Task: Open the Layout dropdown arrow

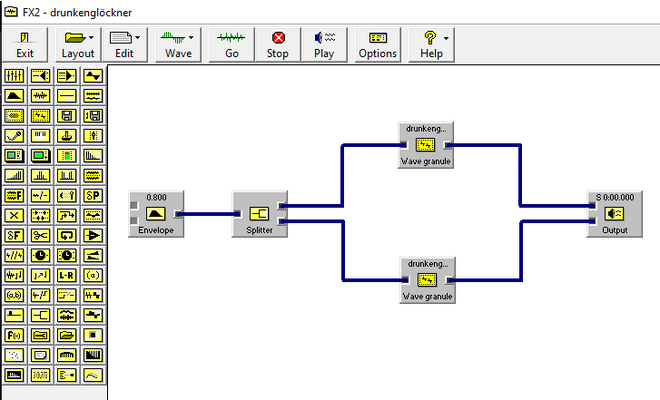Action: coord(91,38)
